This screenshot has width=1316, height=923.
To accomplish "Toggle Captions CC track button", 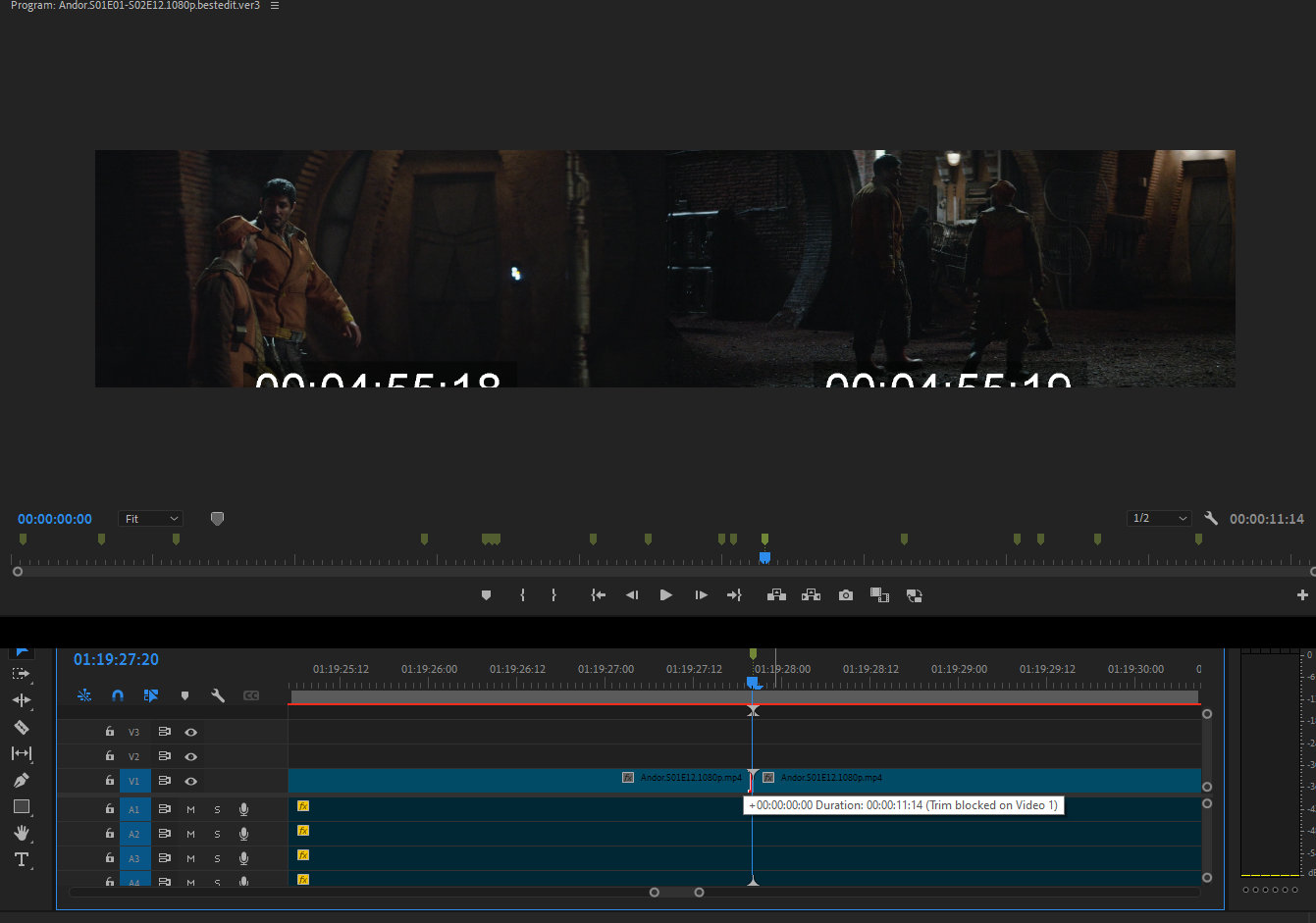I will tap(251, 695).
